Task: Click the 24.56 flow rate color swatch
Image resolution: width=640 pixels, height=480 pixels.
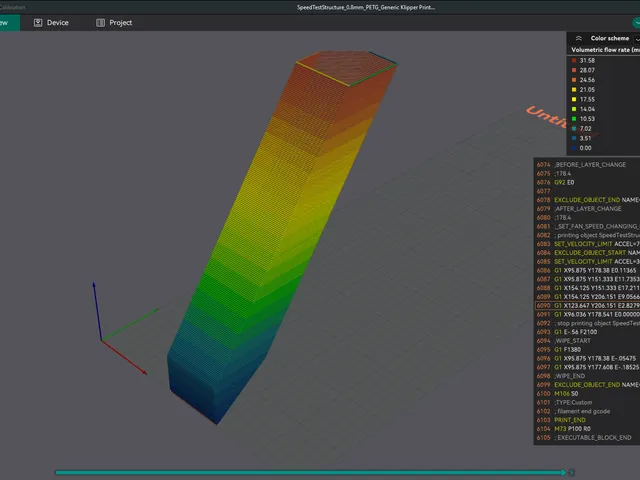Action: pos(574,80)
